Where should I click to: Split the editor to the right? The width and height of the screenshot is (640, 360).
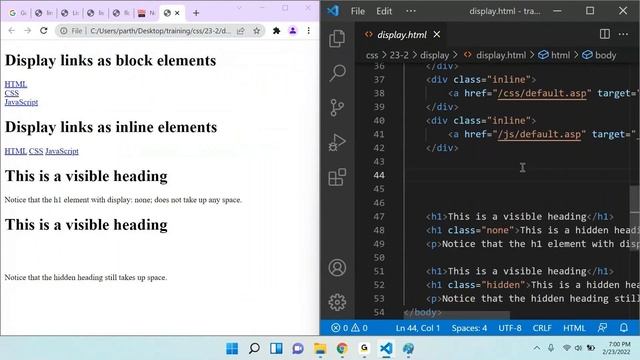(x=605, y=34)
